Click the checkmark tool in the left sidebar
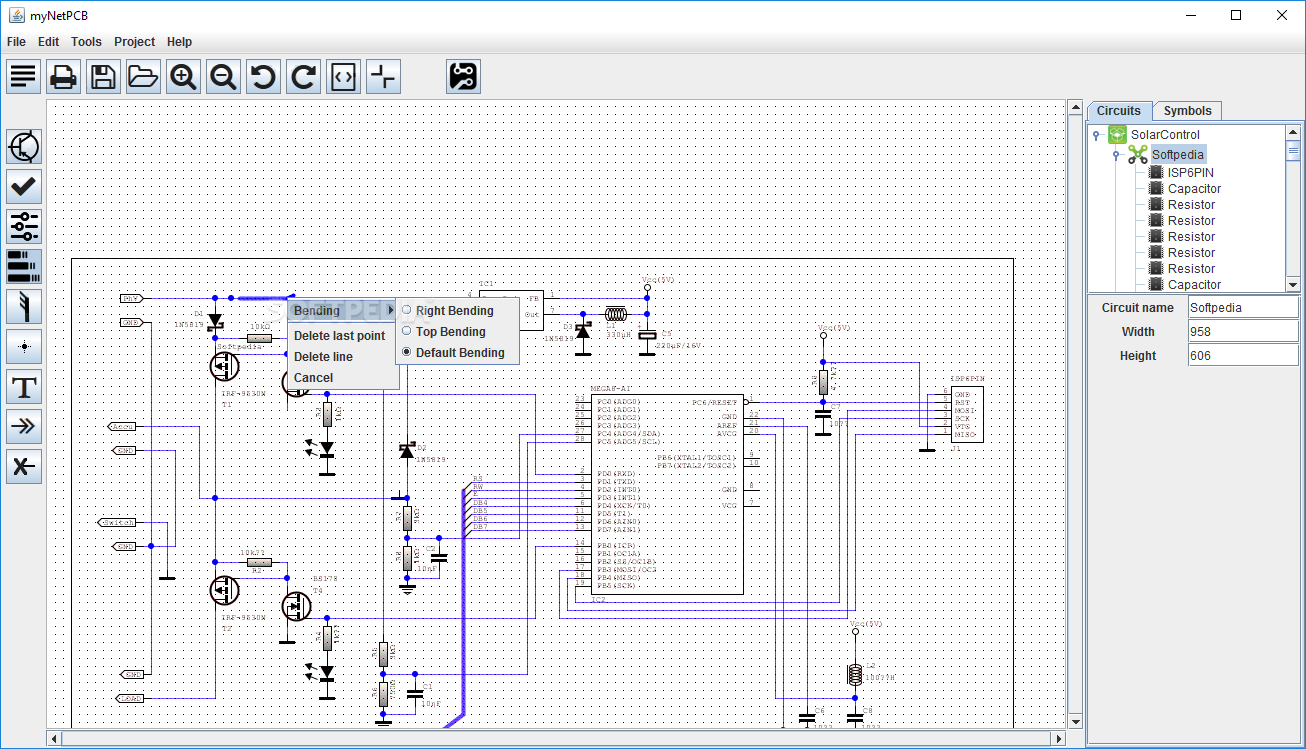The height and width of the screenshot is (749, 1306). click(24, 186)
